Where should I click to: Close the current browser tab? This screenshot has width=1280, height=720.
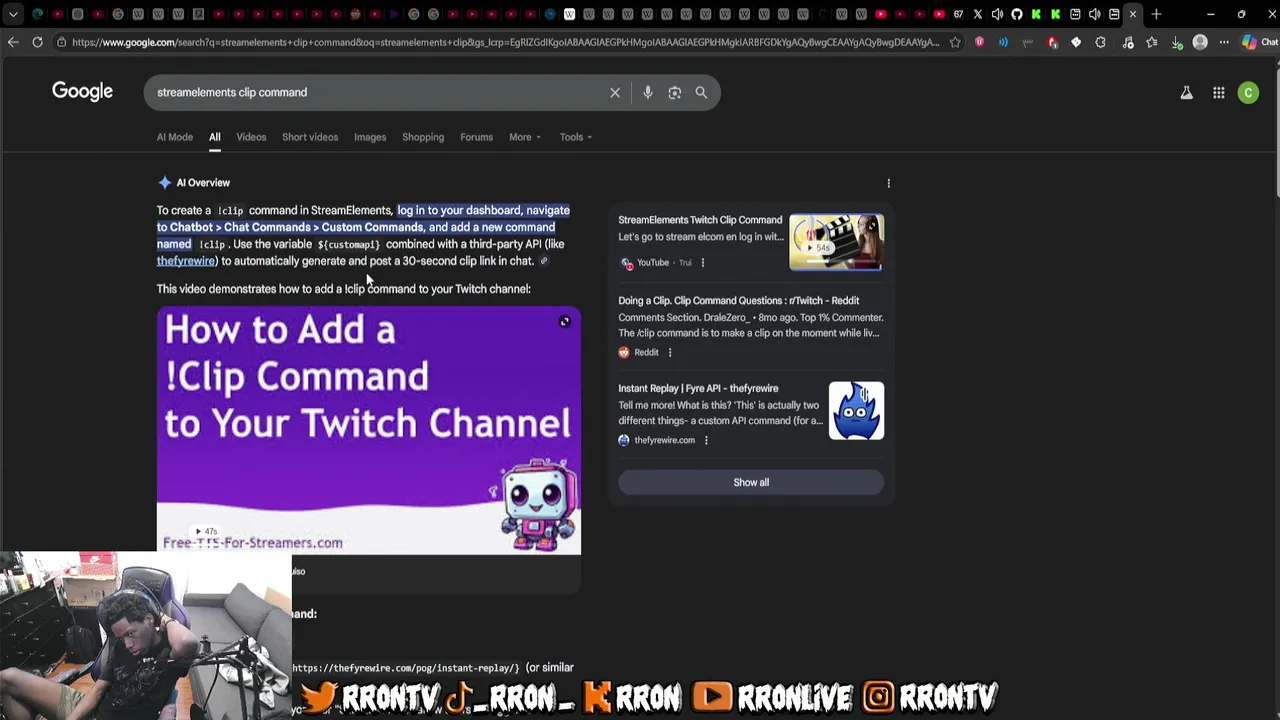tap(1133, 14)
